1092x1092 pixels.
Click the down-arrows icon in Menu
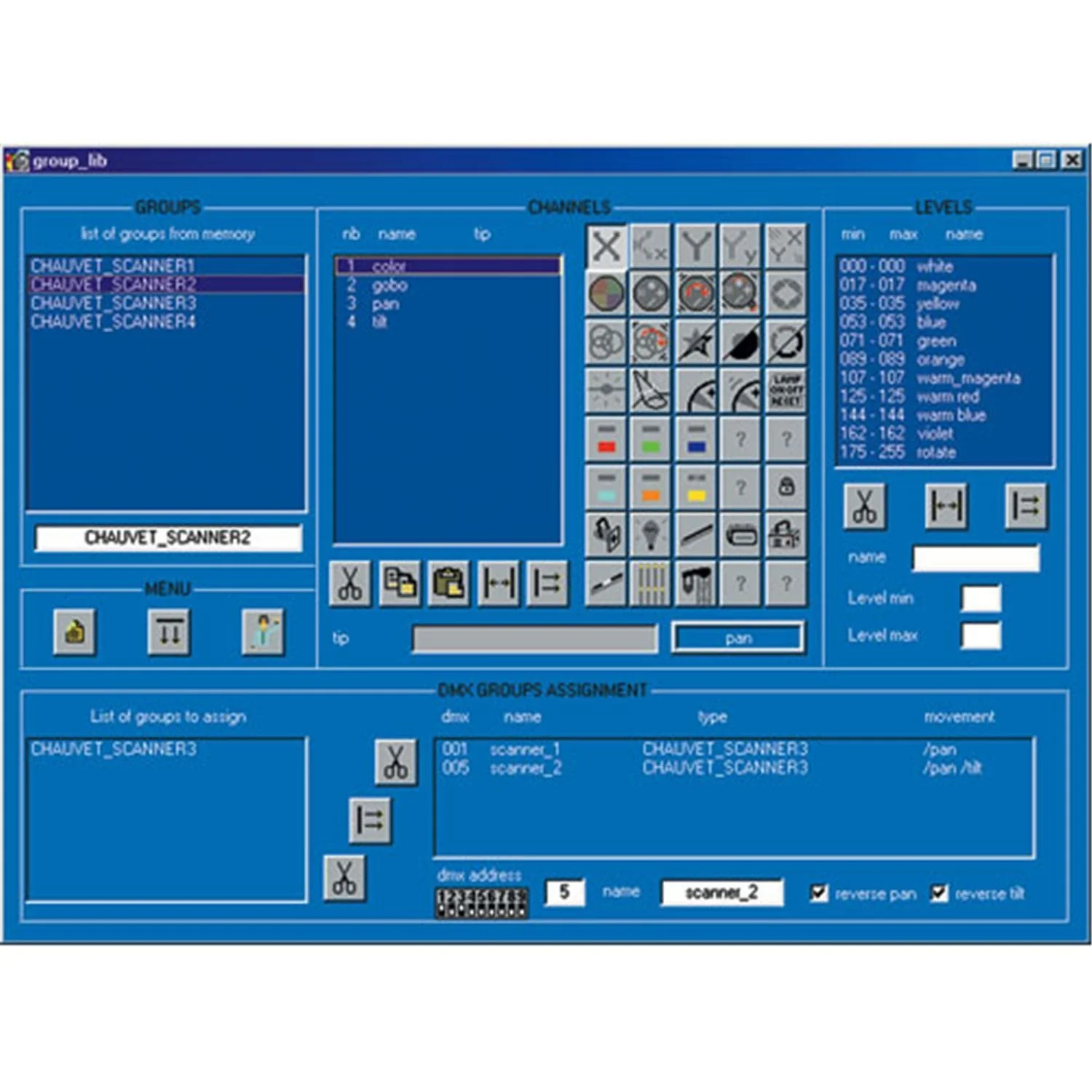pyautogui.click(x=169, y=631)
